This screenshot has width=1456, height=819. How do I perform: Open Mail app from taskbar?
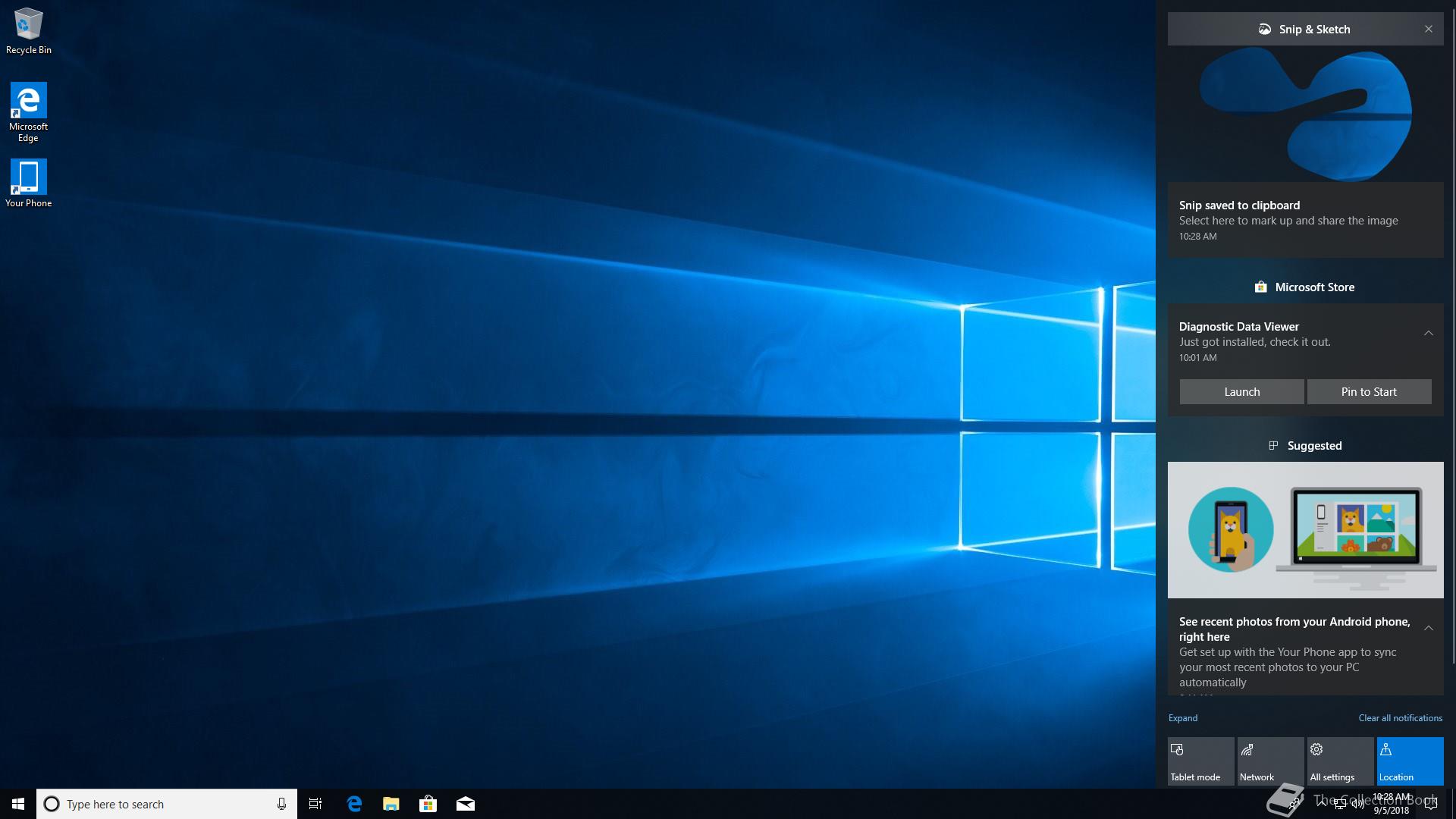(x=465, y=804)
